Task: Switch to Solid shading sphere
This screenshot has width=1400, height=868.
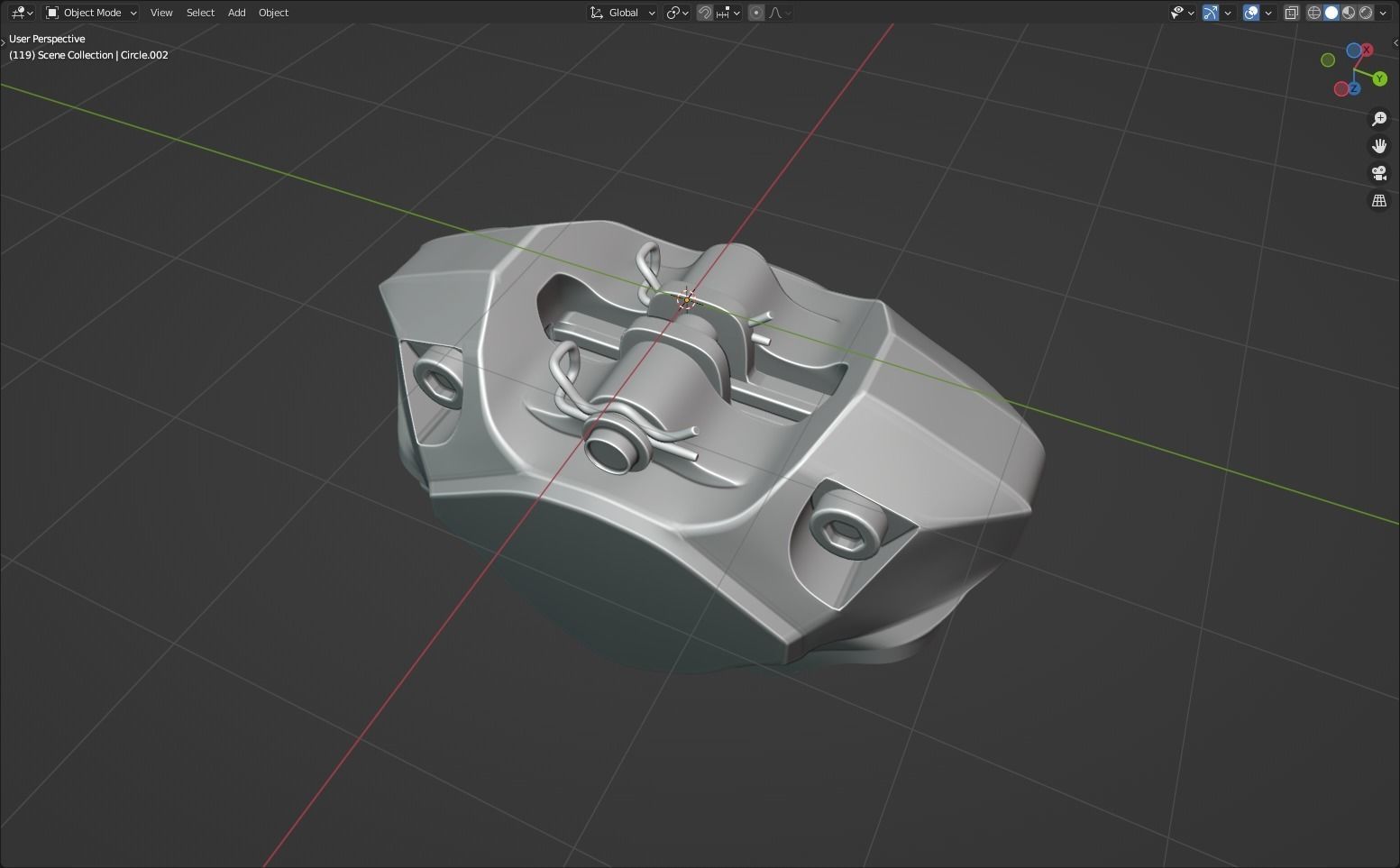Action: point(1331,13)
